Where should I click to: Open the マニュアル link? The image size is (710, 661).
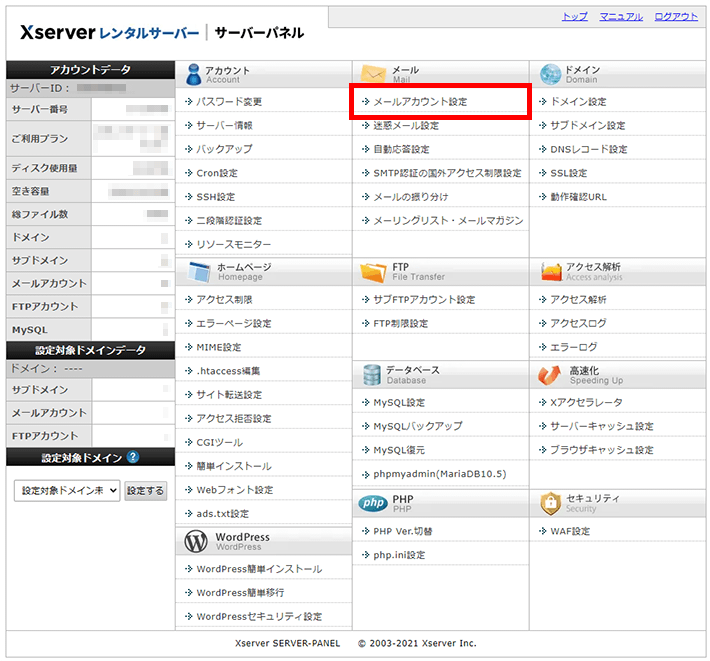tap(621, 17)
